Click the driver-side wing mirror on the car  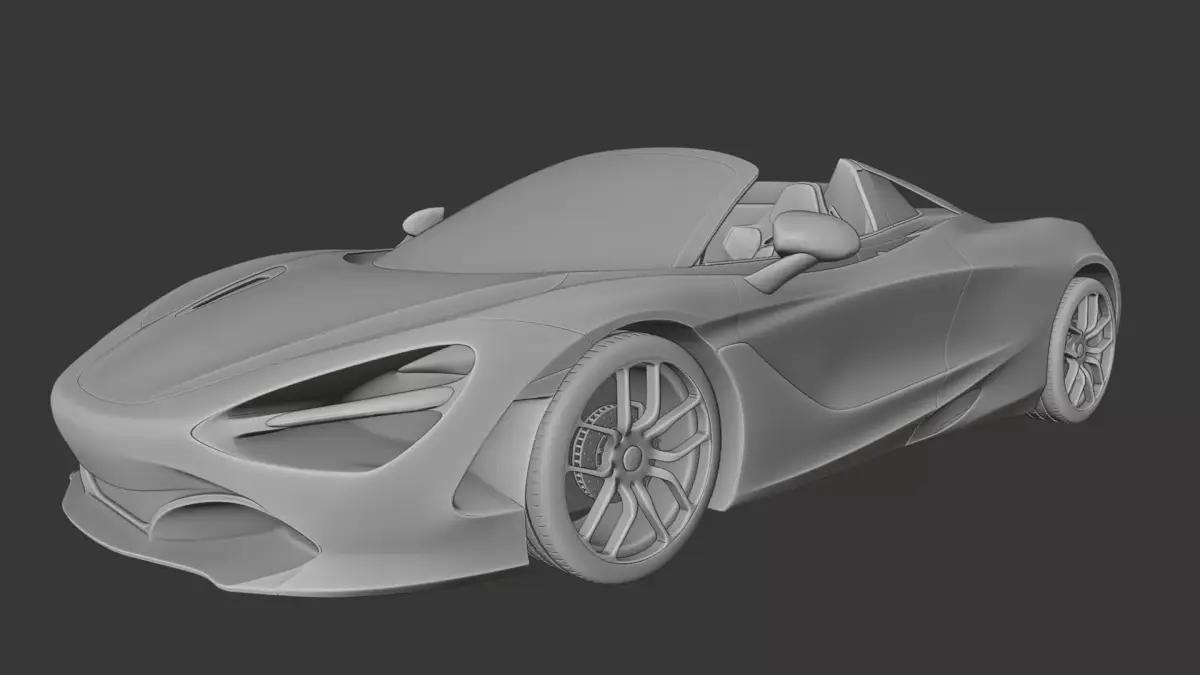point(814,236)
